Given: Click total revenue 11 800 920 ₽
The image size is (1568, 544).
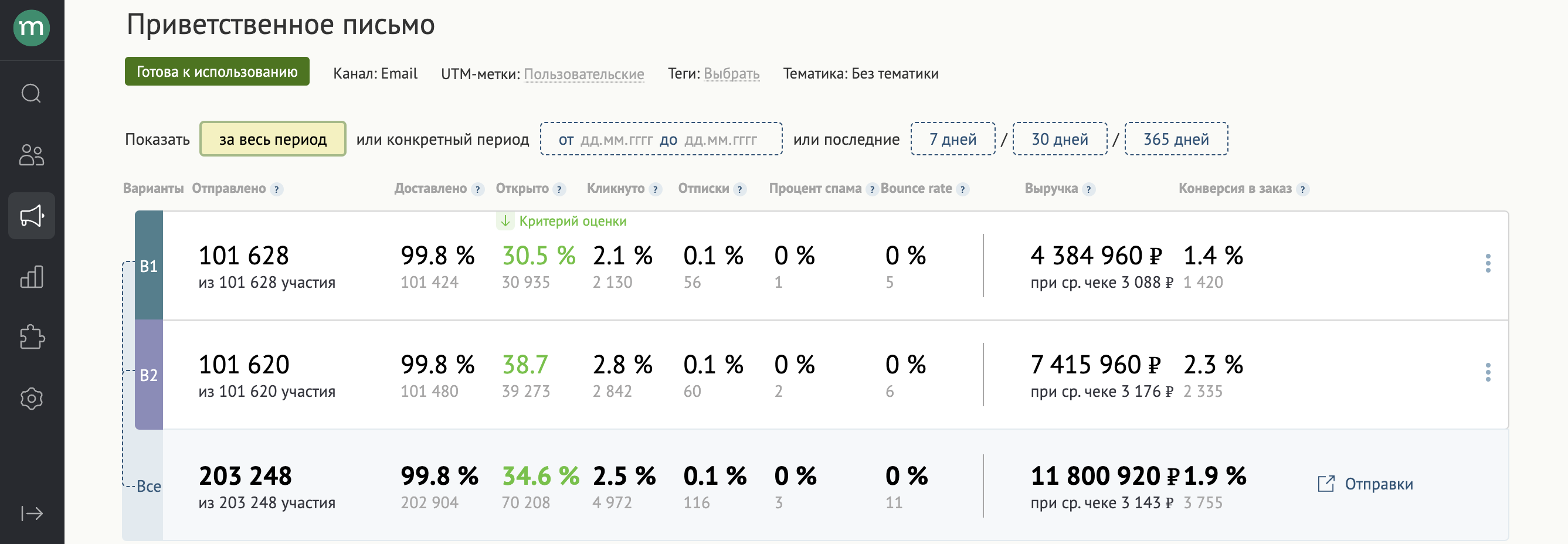Looking at the screenshot, I should coord(1105,476).
